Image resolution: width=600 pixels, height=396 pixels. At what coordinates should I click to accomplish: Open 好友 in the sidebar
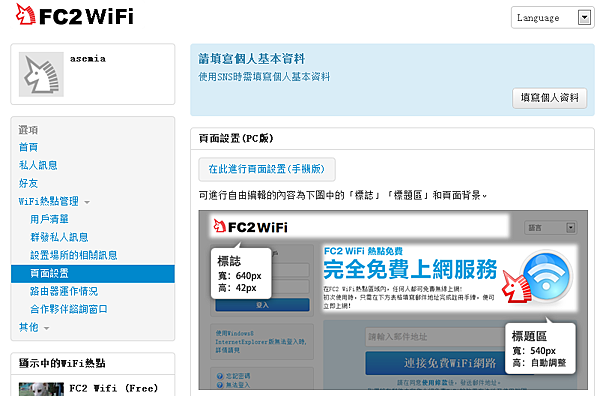[x=28, y=183]
